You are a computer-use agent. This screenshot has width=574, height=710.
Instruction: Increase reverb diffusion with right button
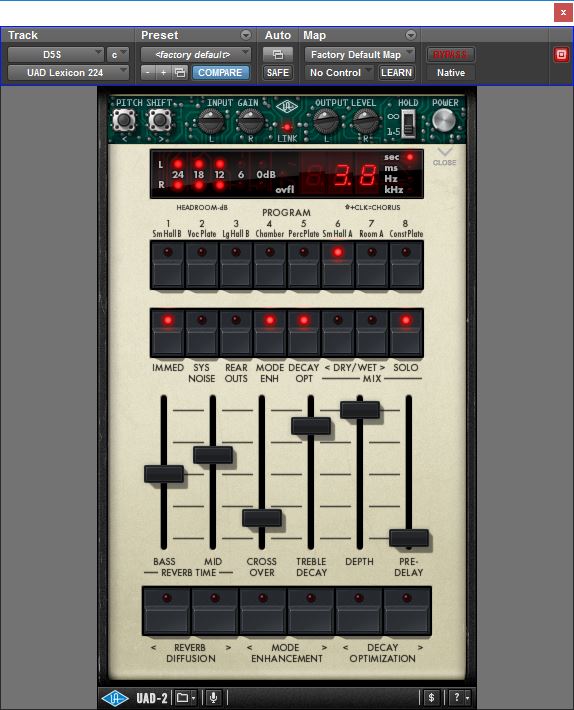pos(215,611)
